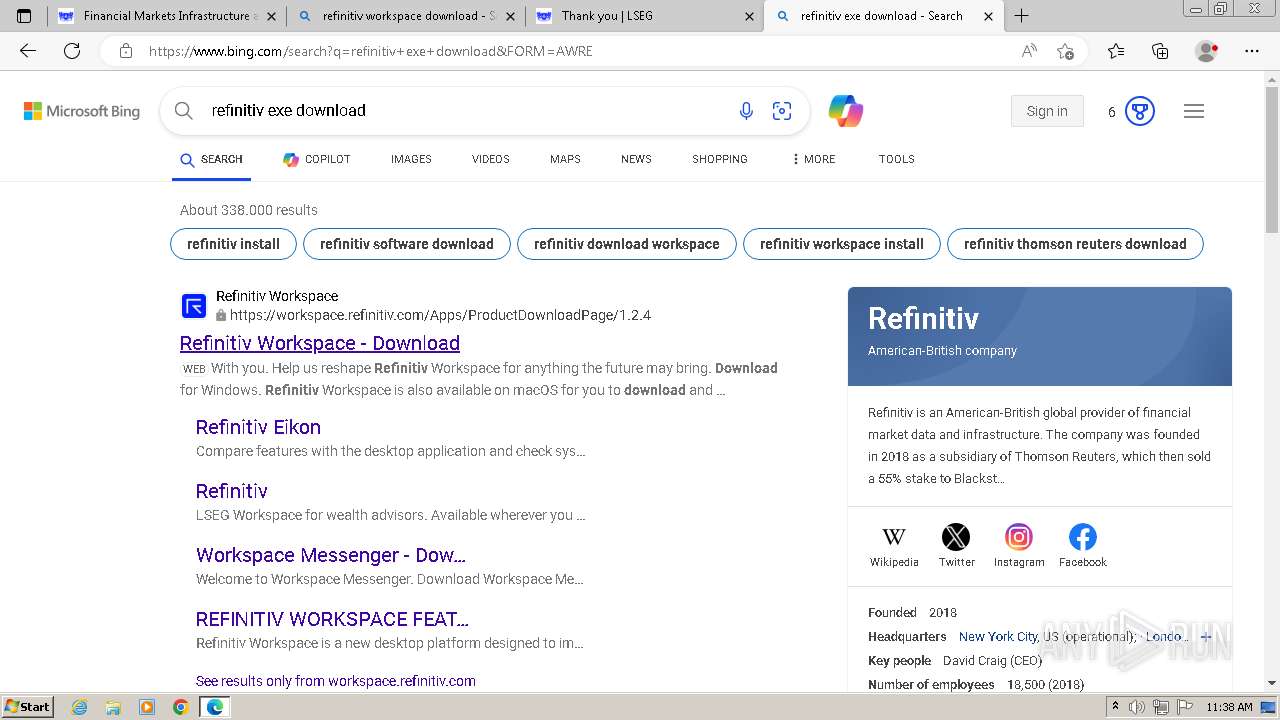Image resolution: width=1280 pixels, height=720 pixels.
Task: Open New York City headquarters link
Action: point(998,637)
